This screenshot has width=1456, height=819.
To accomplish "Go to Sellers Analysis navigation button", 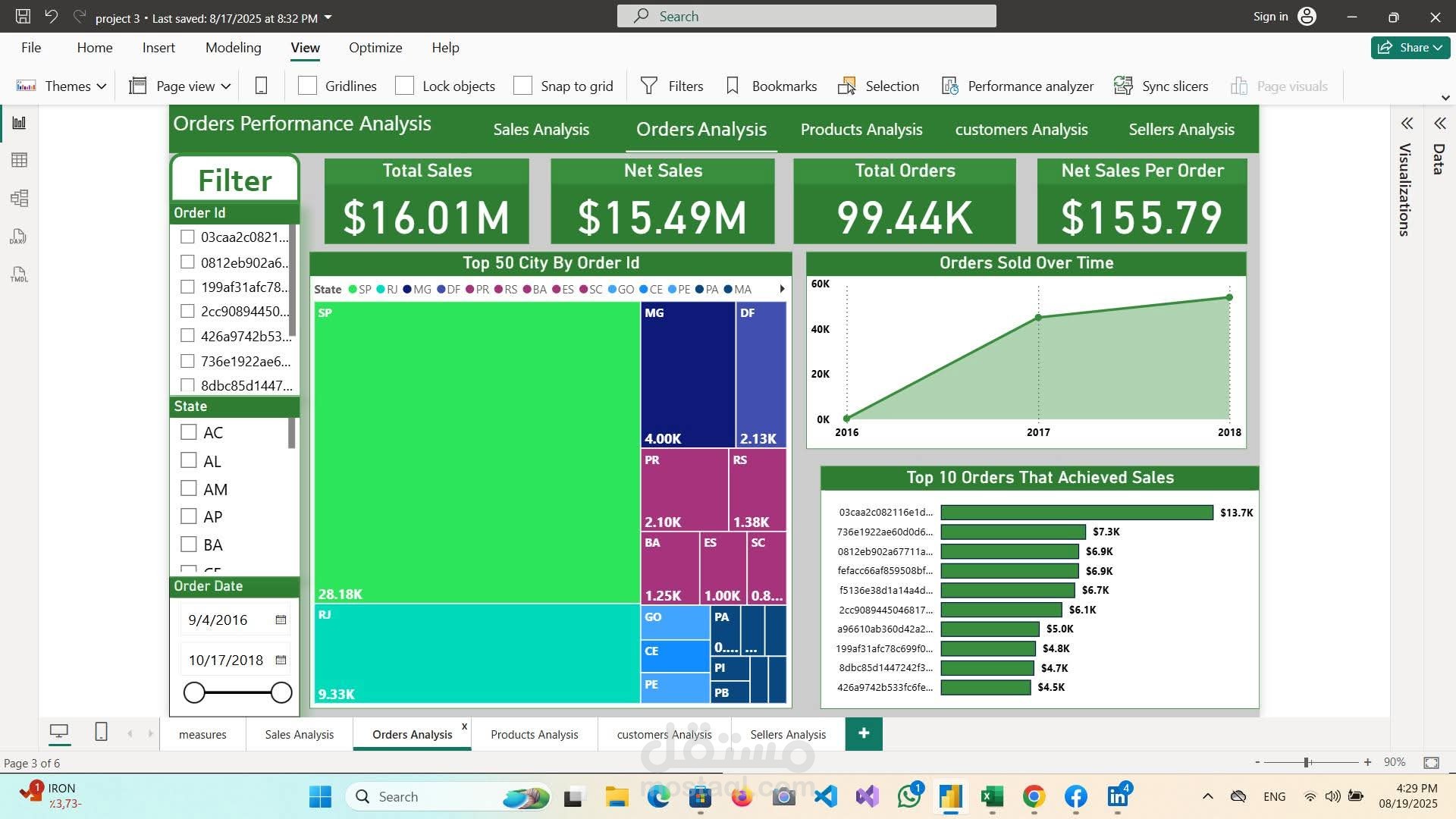I will (x=1181, y=130).
